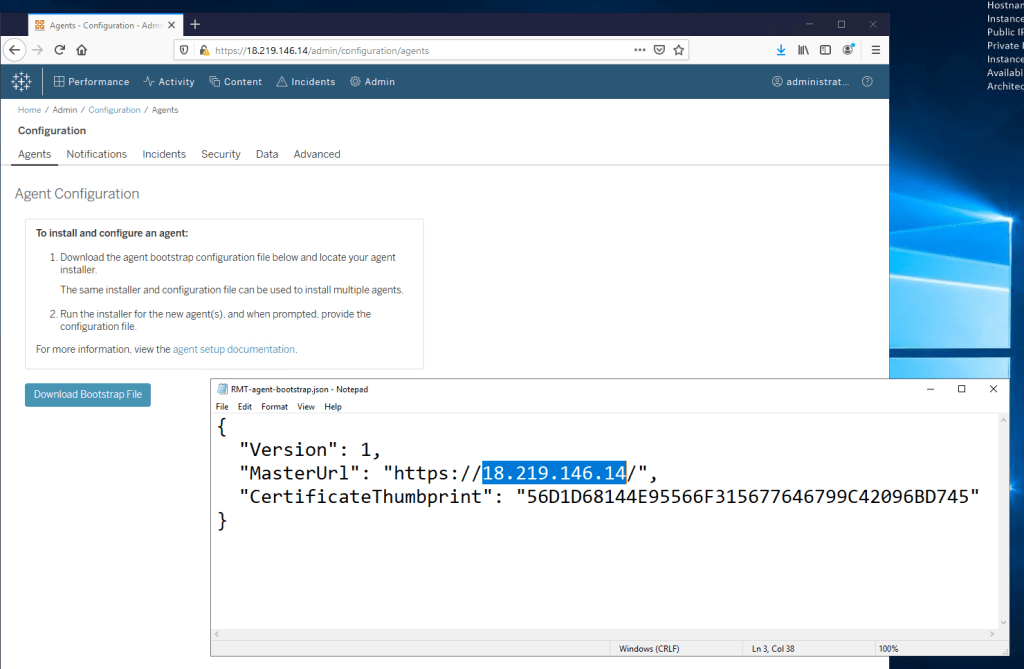Open the agent setup documentation link
The width and height of the screenshot is (1024, 669).
pyautogui.click(x=234, y=350)
